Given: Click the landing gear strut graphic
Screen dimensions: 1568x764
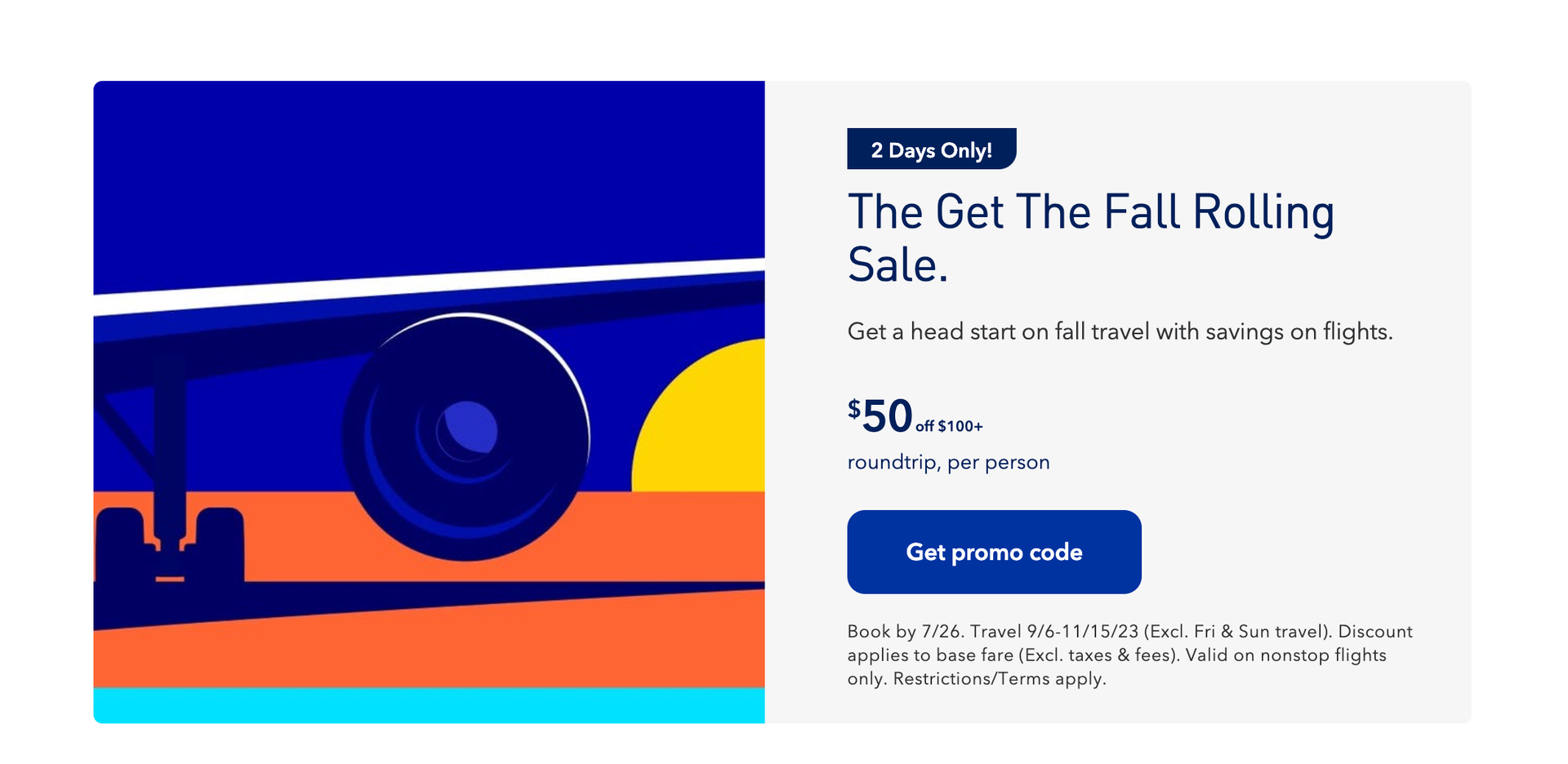Looking at the screenshot, I should (x=169, y=441).
